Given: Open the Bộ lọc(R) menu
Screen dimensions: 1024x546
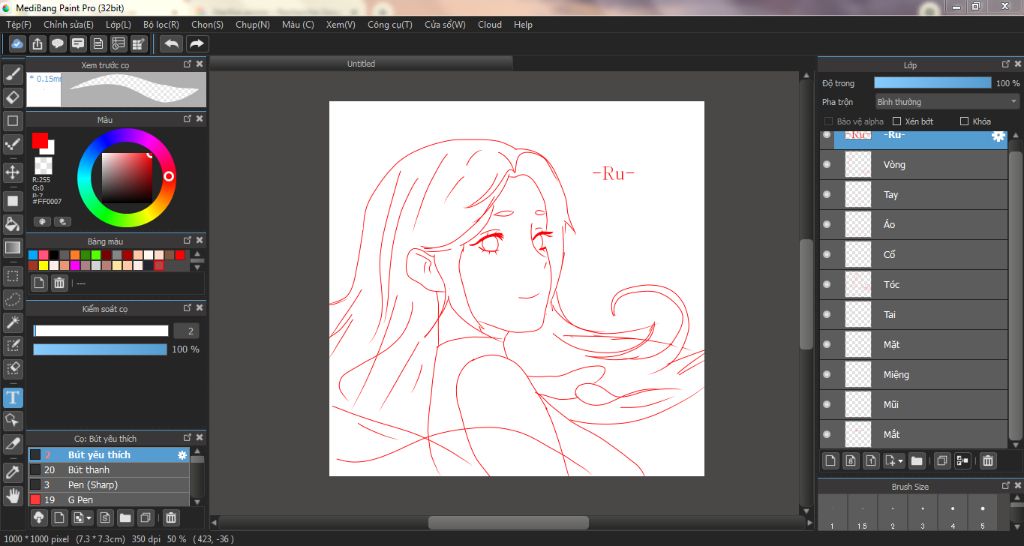Looking at the screenshot, I should click(x=161, y=24).
